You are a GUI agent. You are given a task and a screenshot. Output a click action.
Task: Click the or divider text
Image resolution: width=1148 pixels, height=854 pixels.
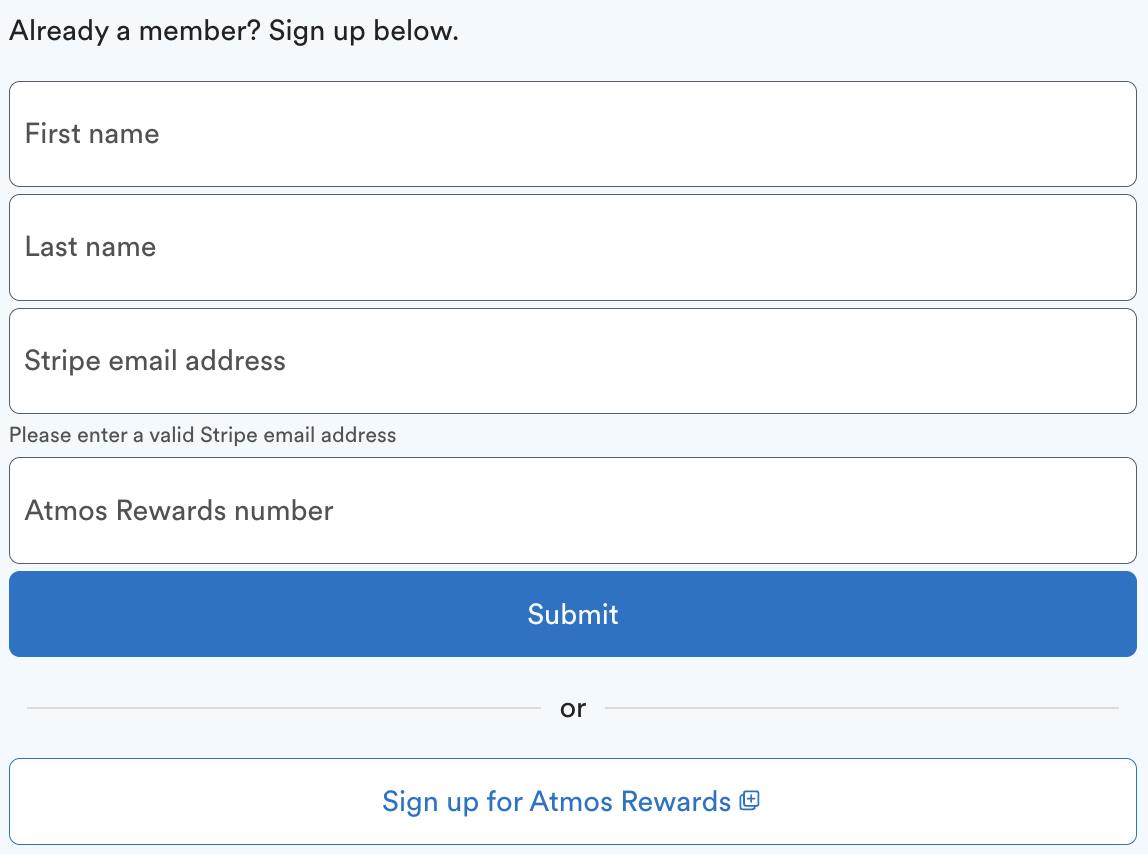[573, 708]
